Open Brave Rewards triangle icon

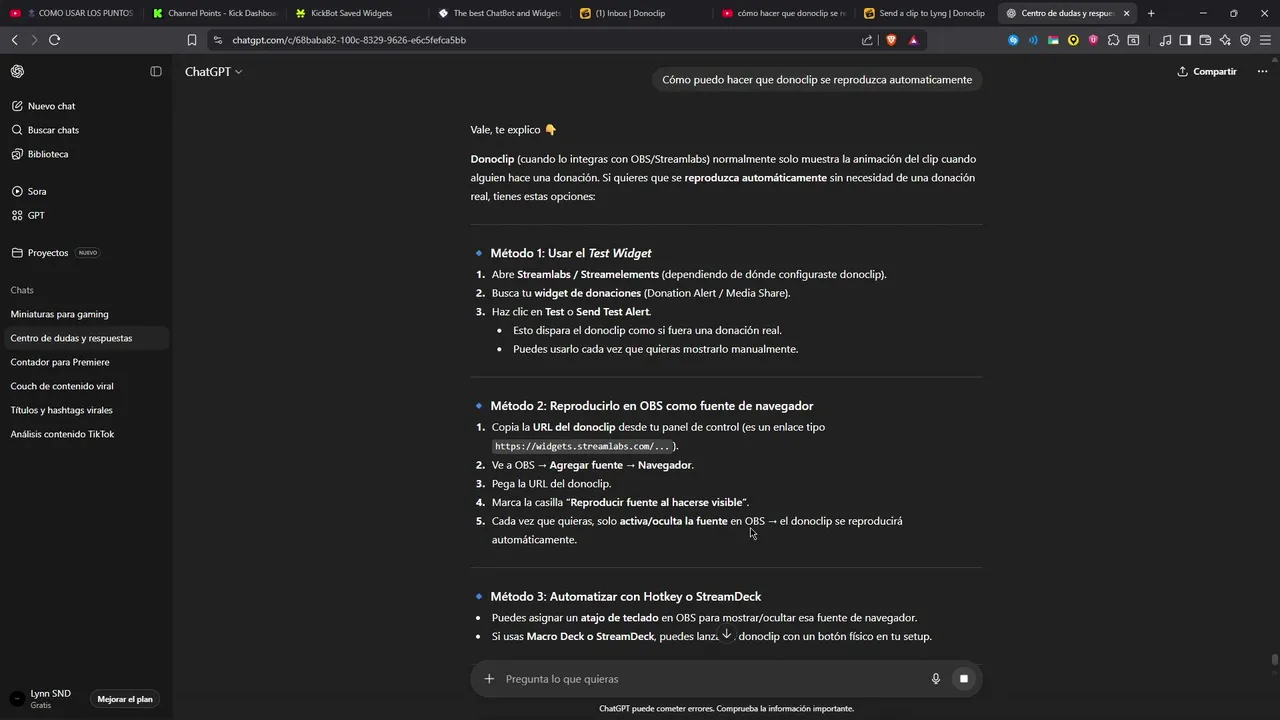pyautogui.click(x=914, y=40)
